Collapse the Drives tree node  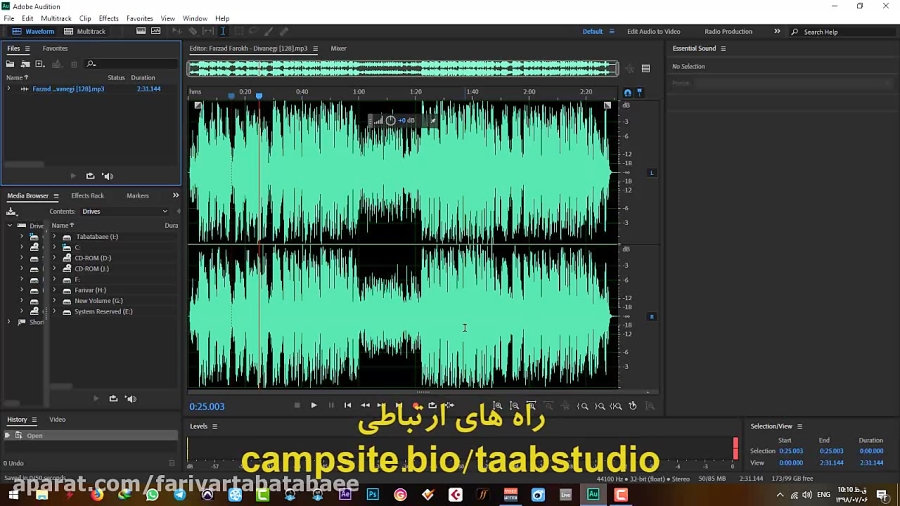click(10, 225)
